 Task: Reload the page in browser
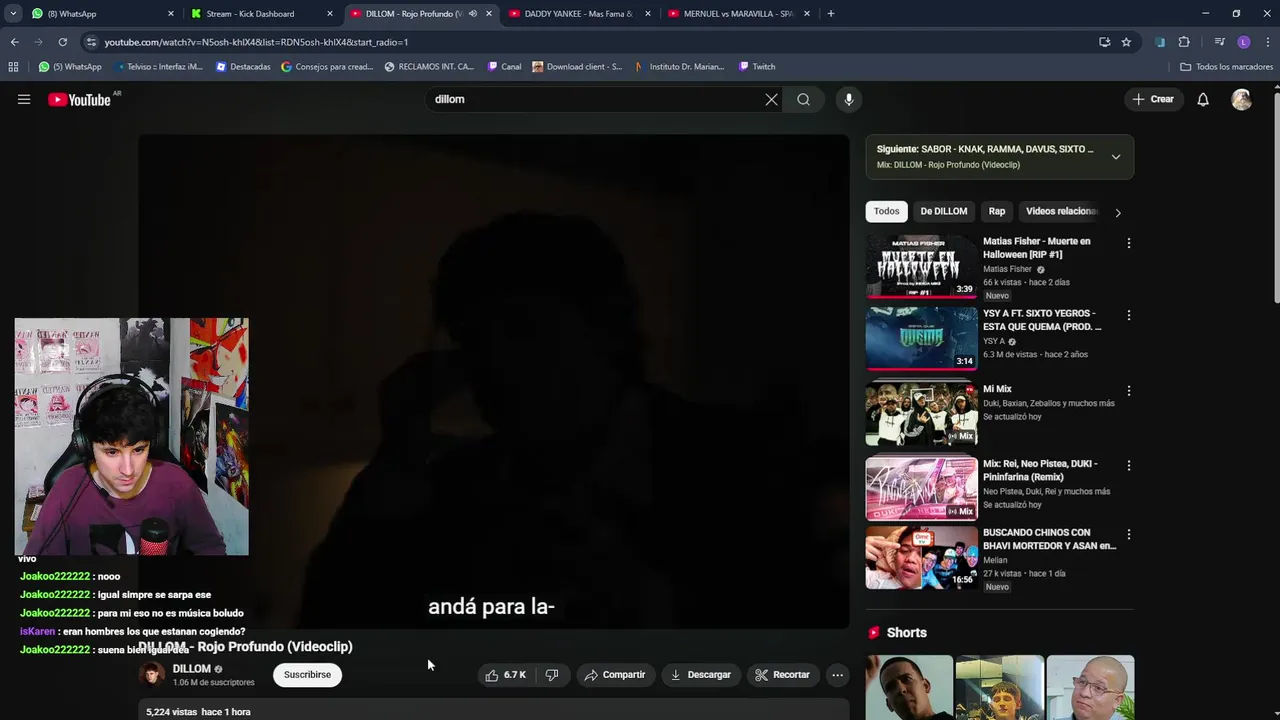(x=62, y=42)
